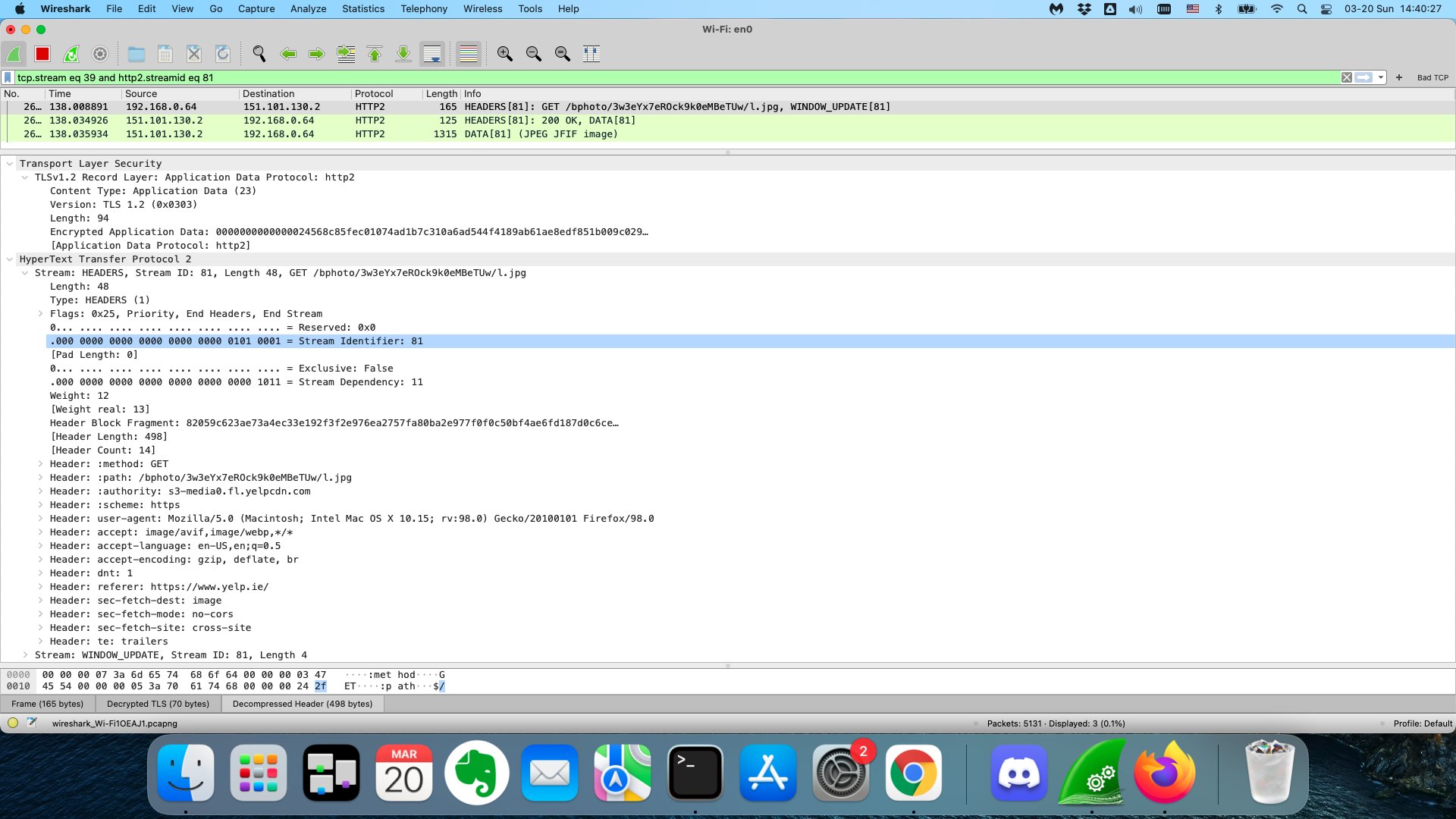
Task: Jump to the last packet
Action: pyautogui.click(x=403, y=54)
